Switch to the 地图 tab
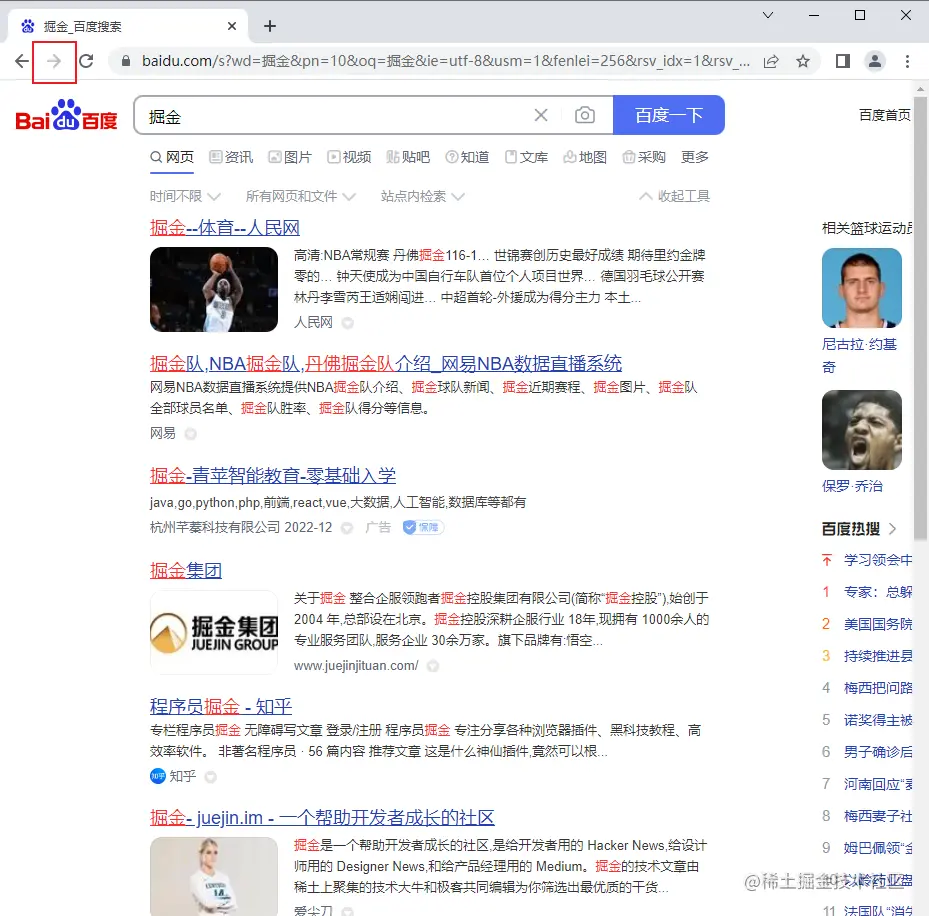This screenshot has height=916, width=929. click(x=585, y=157)
